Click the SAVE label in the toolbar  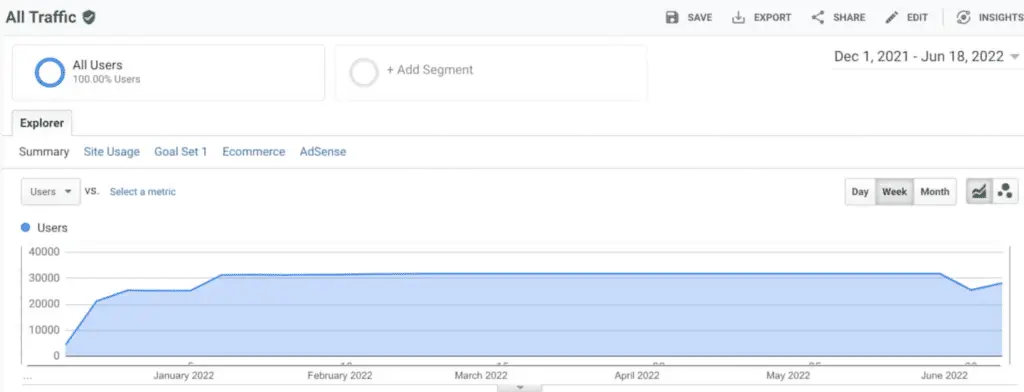click(x=699, y=18)
